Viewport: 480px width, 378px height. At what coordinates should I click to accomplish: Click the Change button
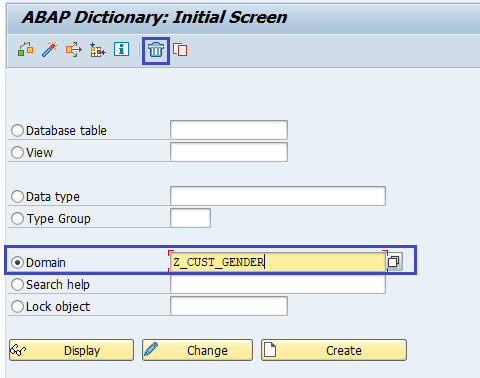(x=197, y=350)
